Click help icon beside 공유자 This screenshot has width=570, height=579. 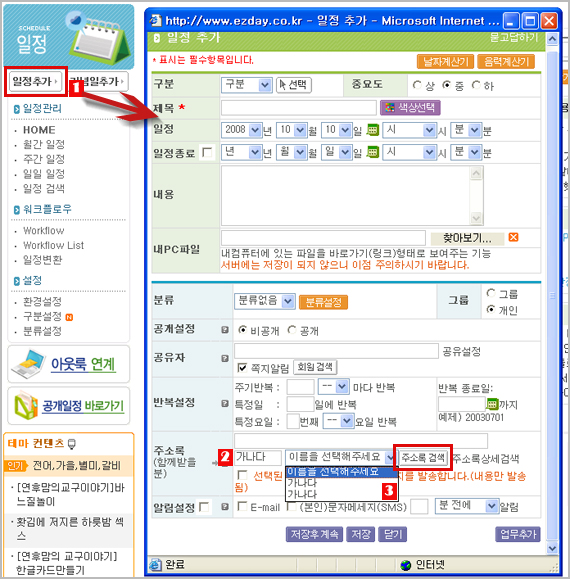tap(225, 358)
